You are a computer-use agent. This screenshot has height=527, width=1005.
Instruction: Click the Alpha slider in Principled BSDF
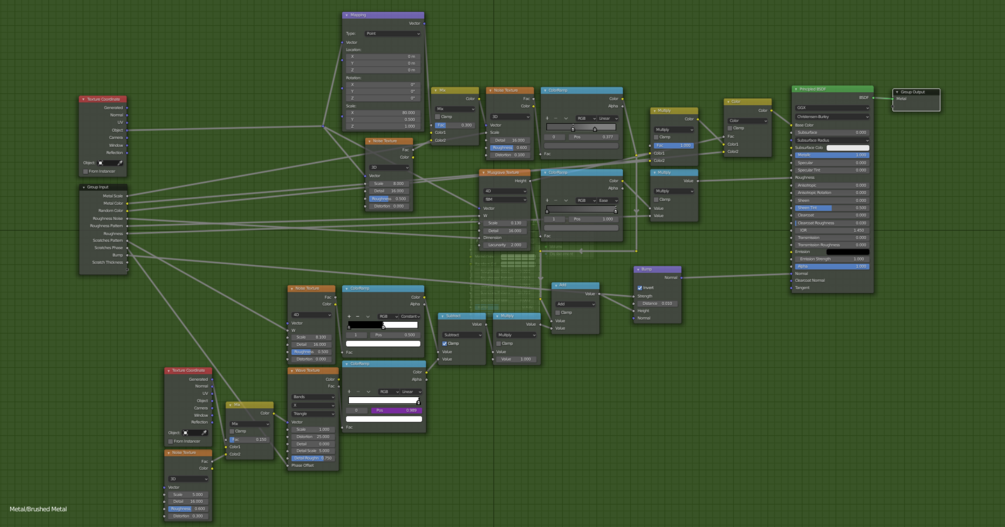[x=832, y=266]
